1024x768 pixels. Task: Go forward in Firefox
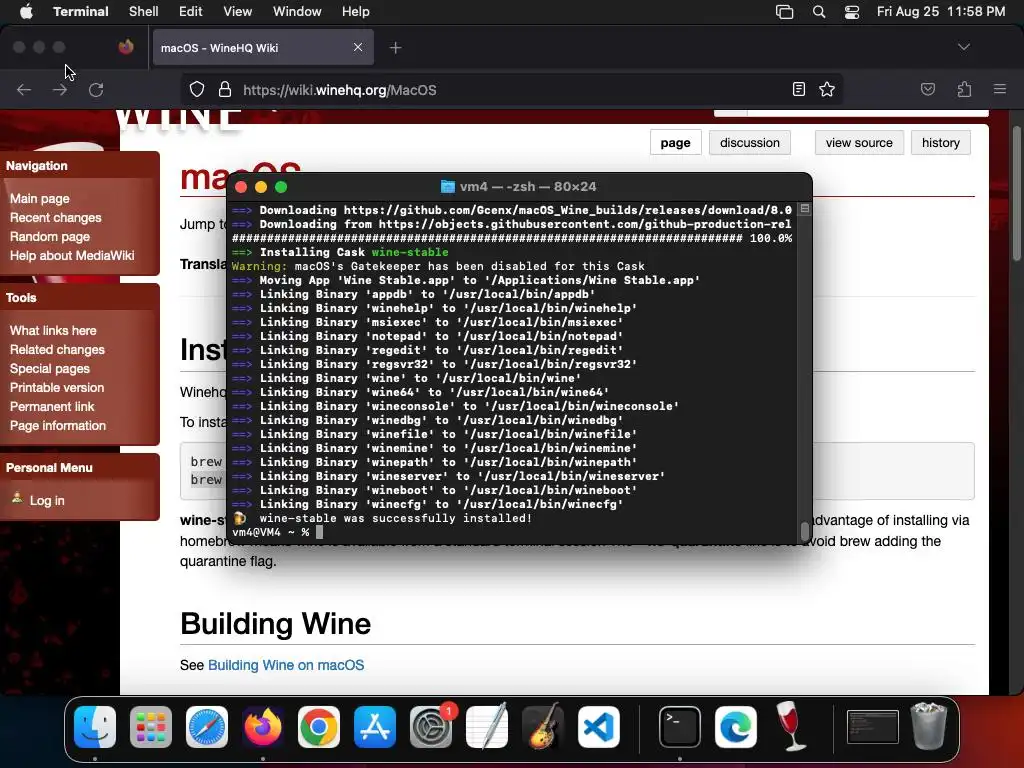point(60,89)
